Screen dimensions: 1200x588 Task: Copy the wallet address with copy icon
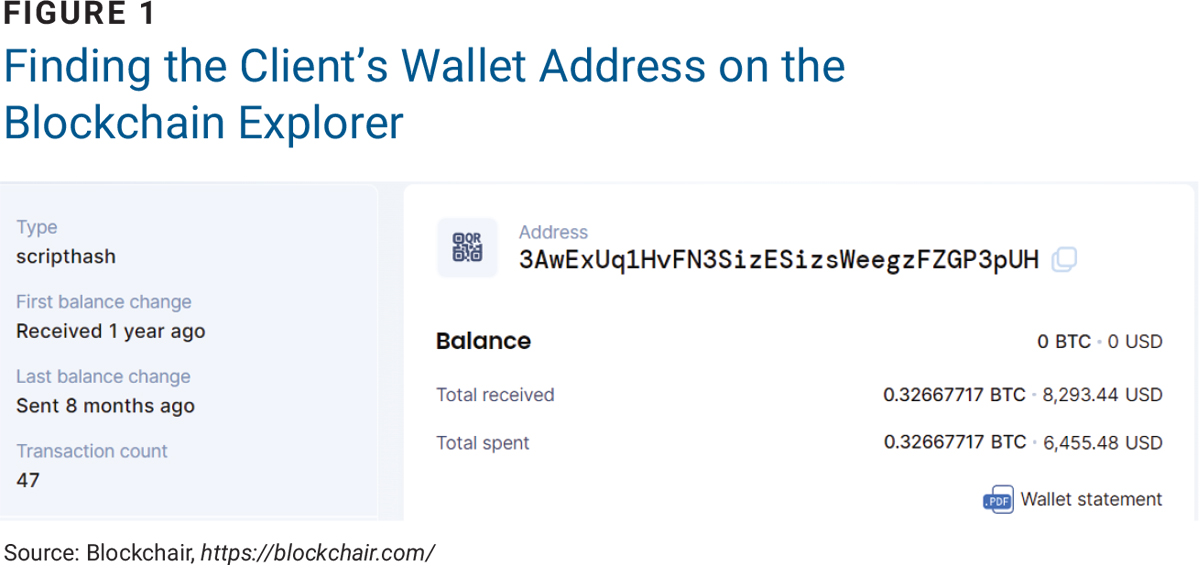(1065, 260)
